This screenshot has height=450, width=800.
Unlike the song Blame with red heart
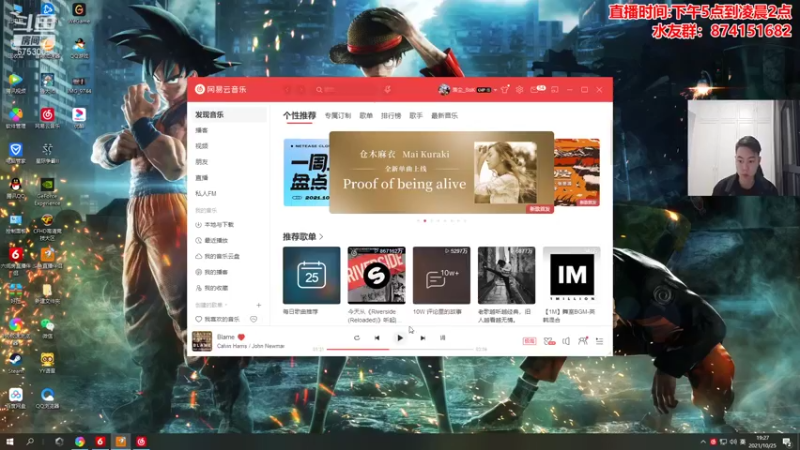(x=241, y=337)
